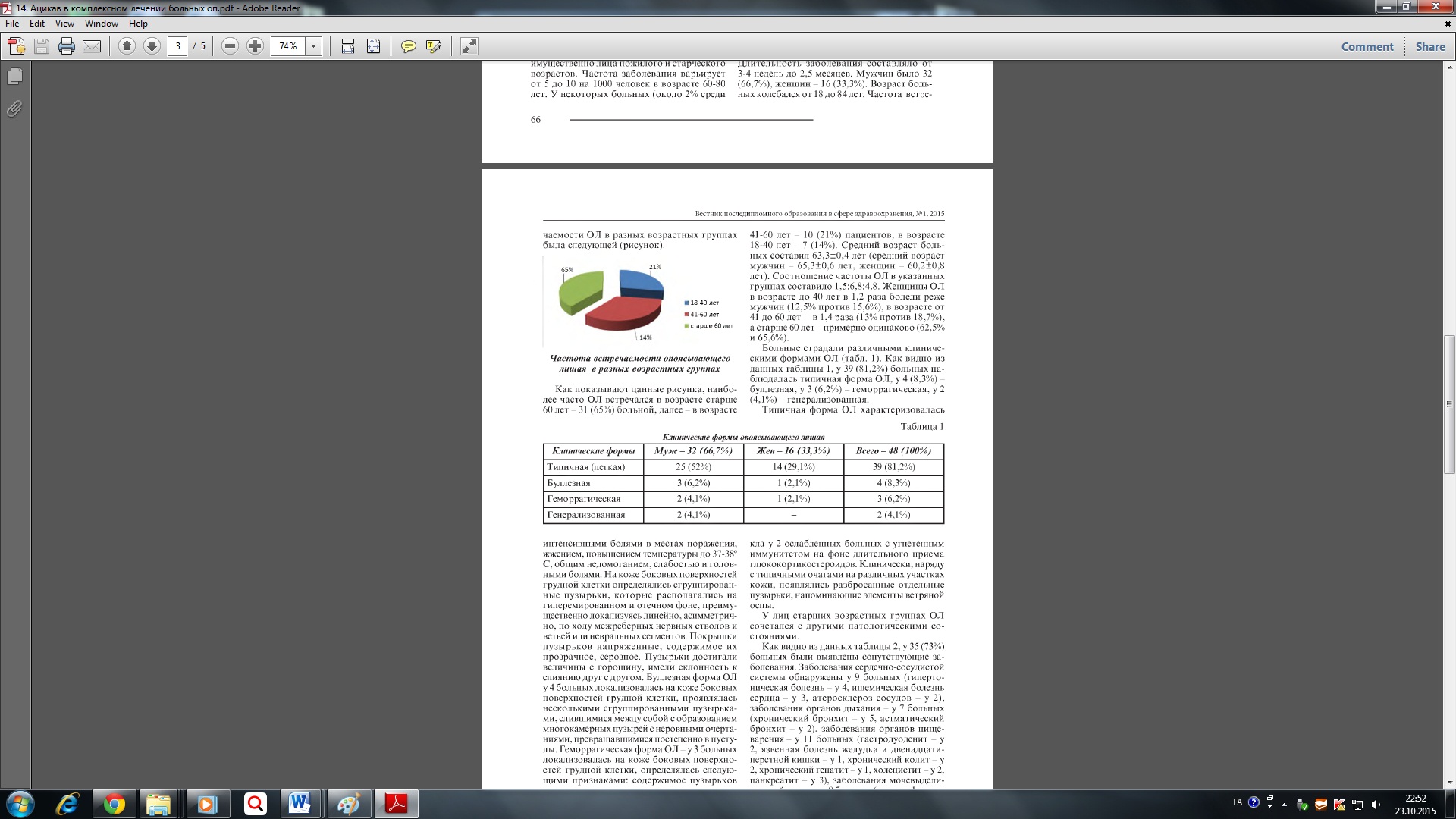Open the Attachments paperclip panel
Image resolution: width=1456 pixels, height=819 pixels.
pyautogui.click(x=14, y=109)
